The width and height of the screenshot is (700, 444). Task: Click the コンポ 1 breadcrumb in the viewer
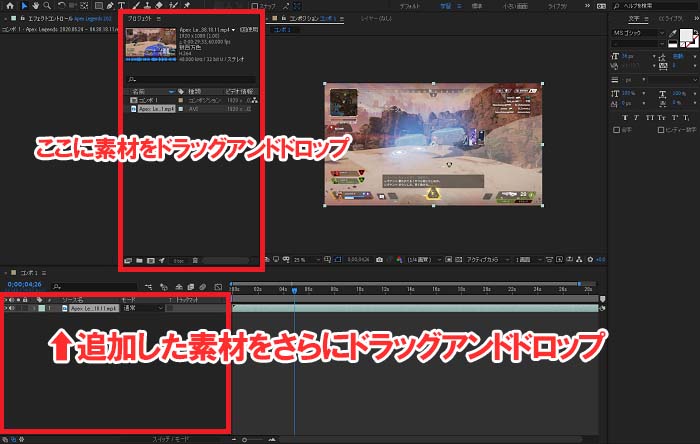[282, 30]
